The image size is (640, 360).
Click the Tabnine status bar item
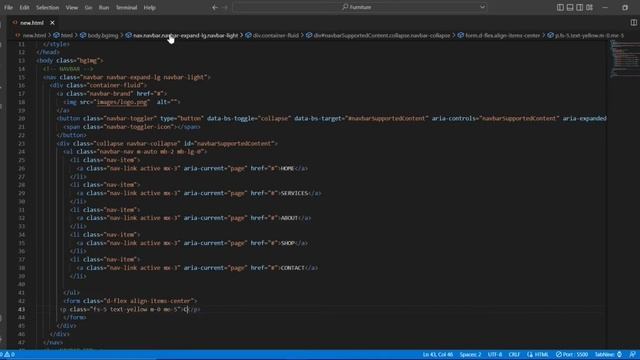[608, 354]
